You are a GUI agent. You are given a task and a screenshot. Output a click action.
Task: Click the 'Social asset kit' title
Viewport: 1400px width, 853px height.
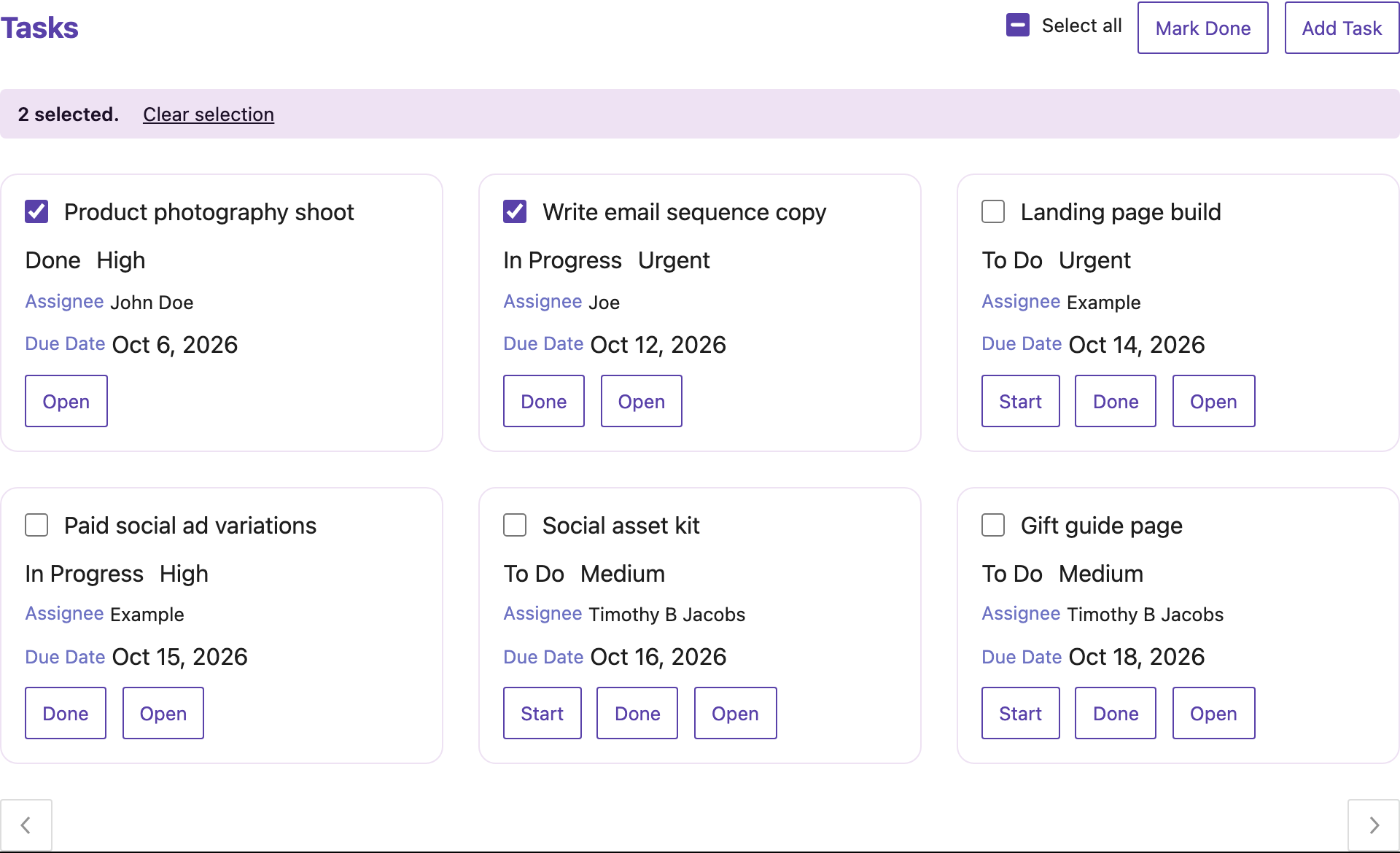[621, 526]
